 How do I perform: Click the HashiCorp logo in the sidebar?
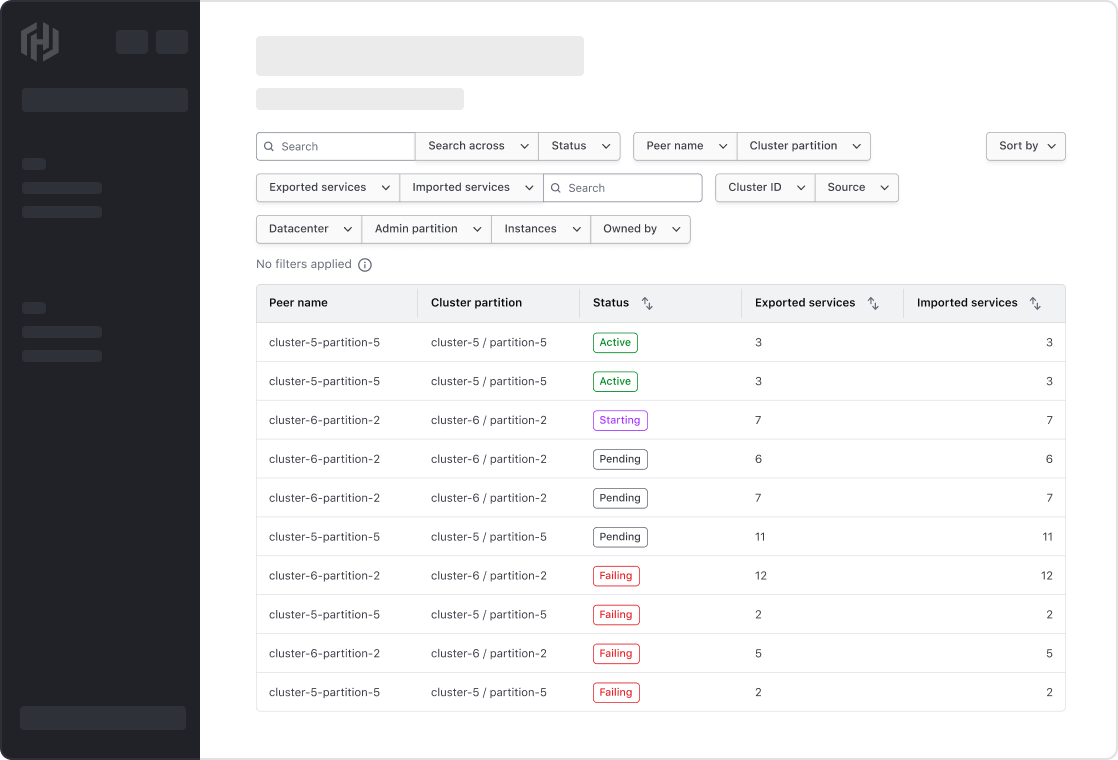point(39,42)
